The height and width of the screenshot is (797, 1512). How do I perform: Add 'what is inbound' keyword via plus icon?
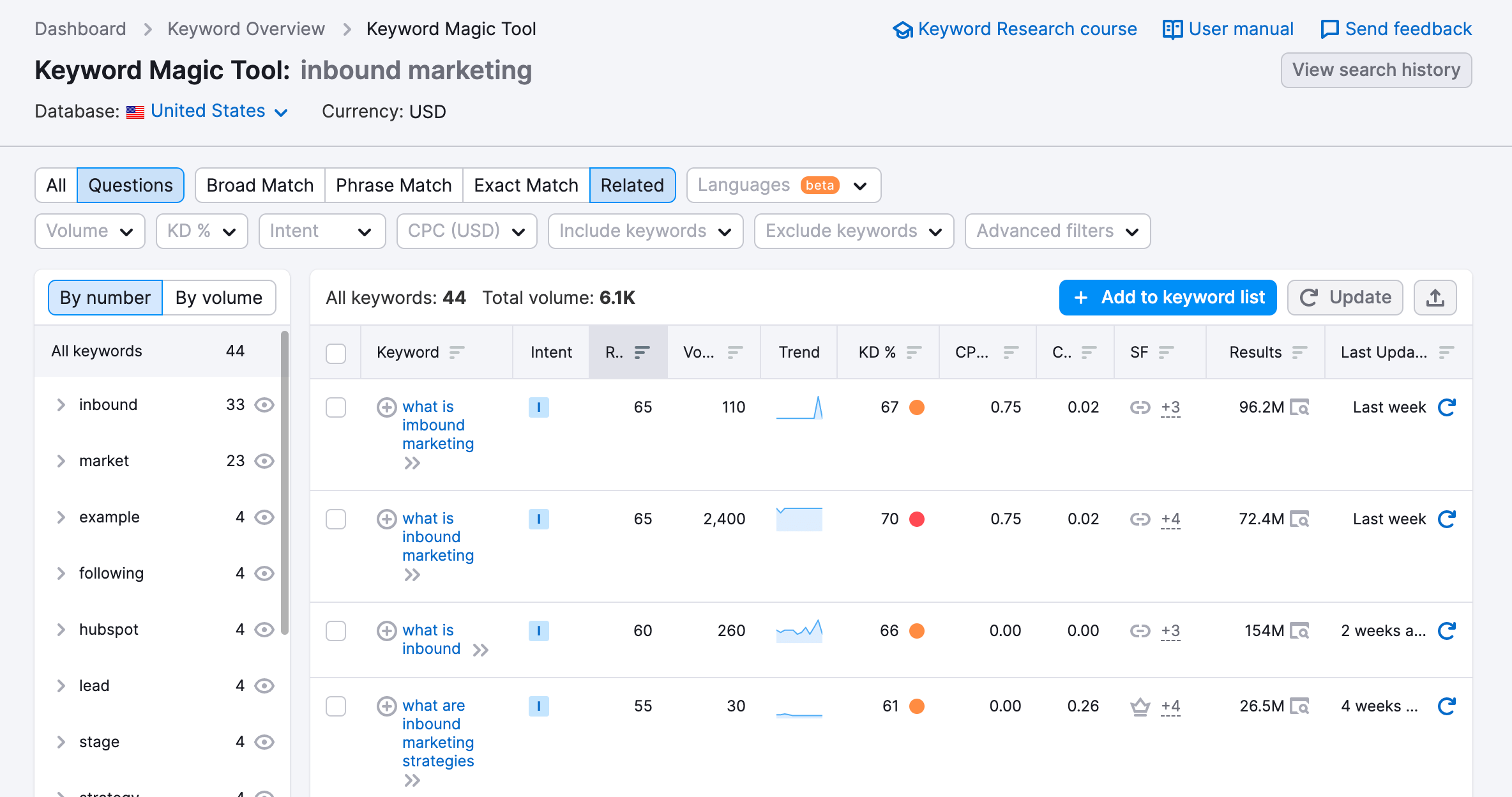point(386,631)
